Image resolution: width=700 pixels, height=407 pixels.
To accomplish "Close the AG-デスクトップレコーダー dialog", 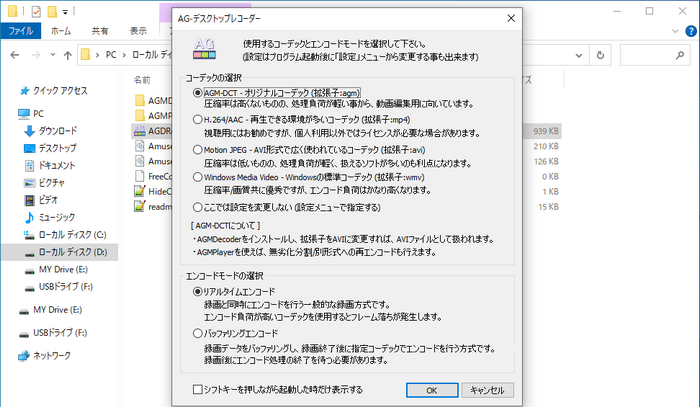I will 511,18.
